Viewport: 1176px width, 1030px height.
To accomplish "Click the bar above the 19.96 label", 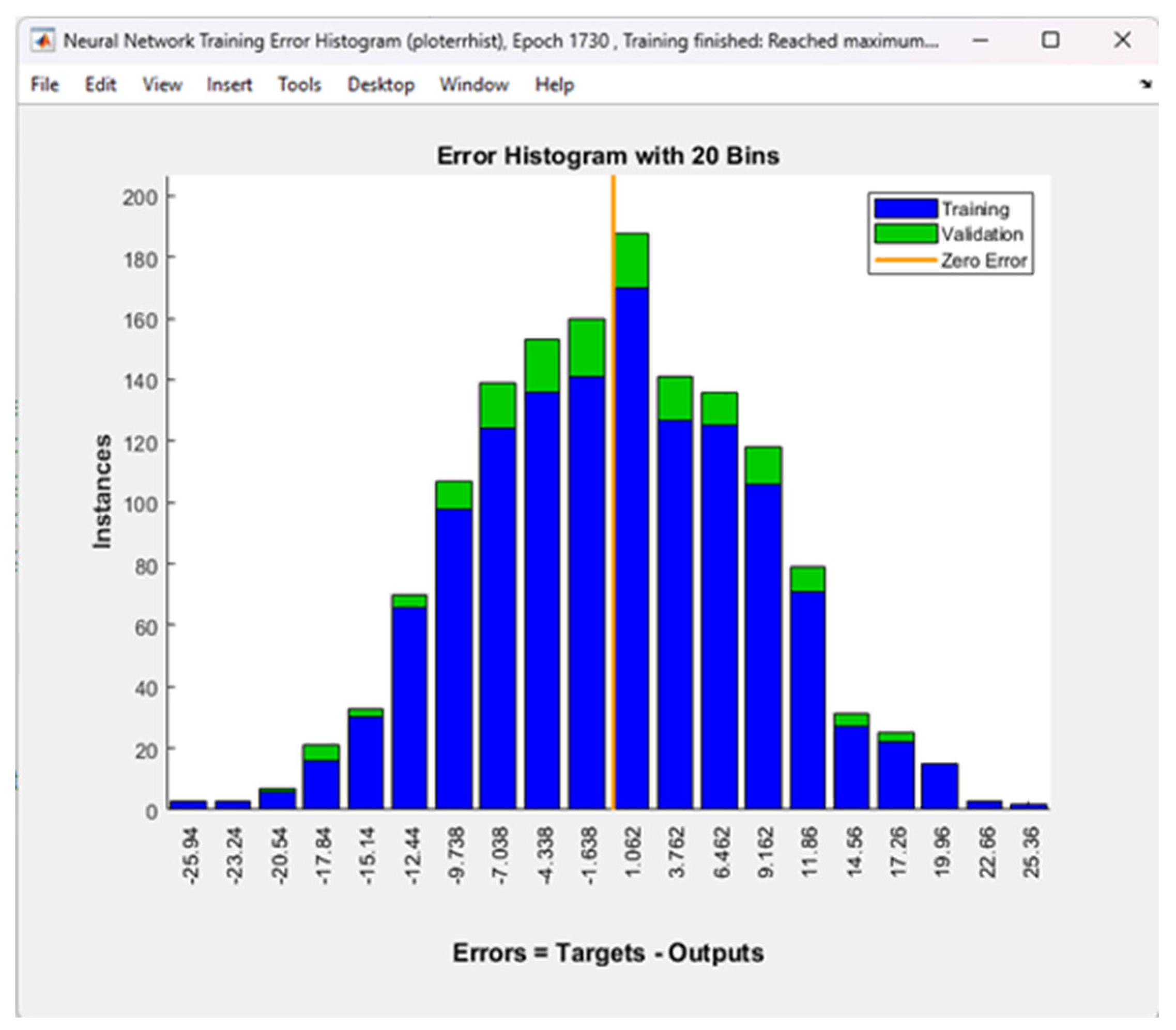I will click(x=940, y=786).
